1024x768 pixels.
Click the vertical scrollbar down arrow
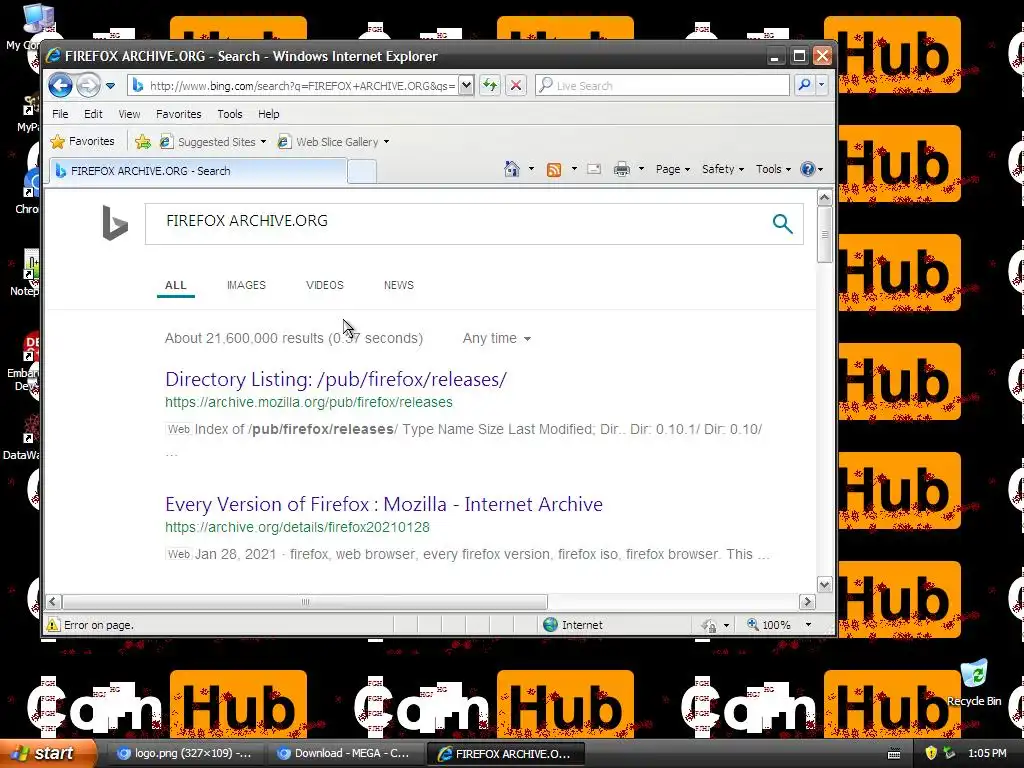[824, 584]
